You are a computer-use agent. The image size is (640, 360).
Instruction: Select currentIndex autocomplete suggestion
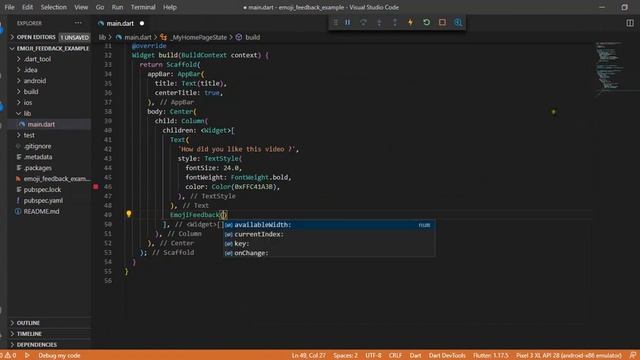(329, 234)
